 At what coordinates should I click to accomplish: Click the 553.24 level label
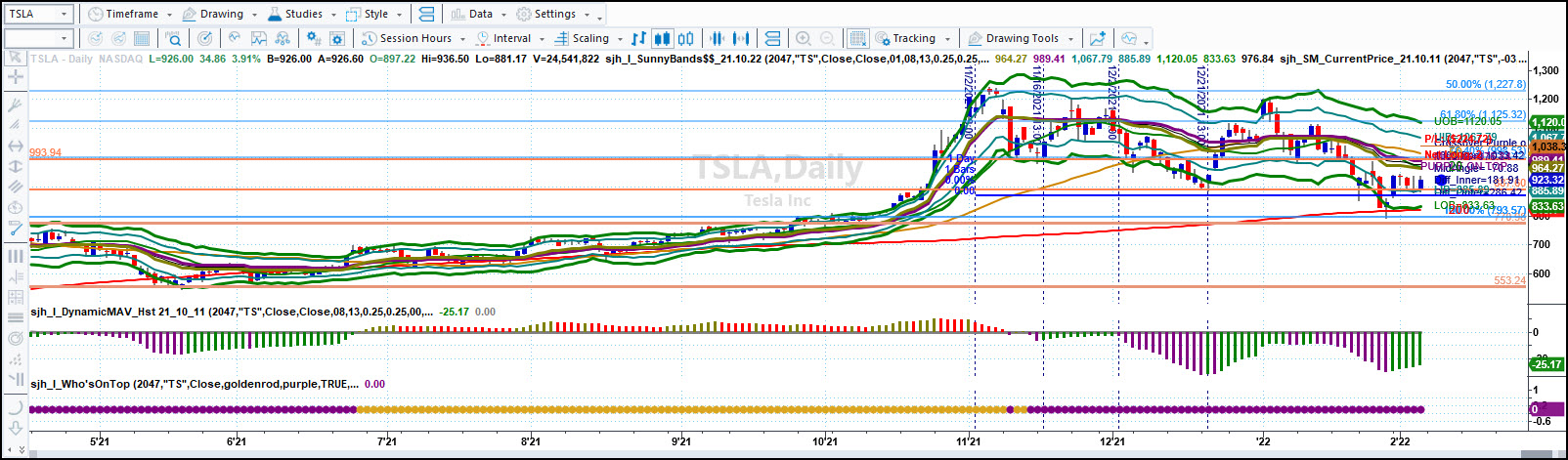1509,280
